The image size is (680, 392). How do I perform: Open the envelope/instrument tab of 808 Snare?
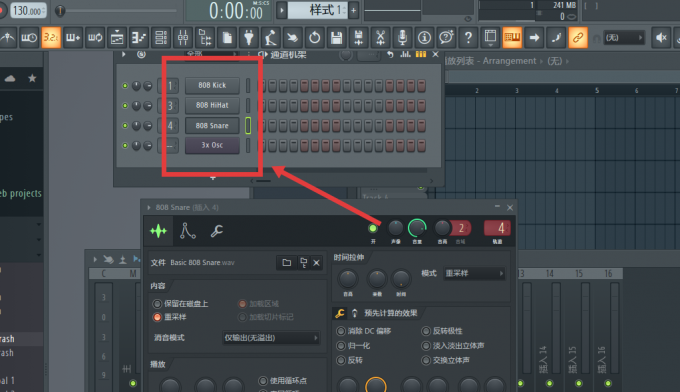pyautogui.click(x=187, y=231)
